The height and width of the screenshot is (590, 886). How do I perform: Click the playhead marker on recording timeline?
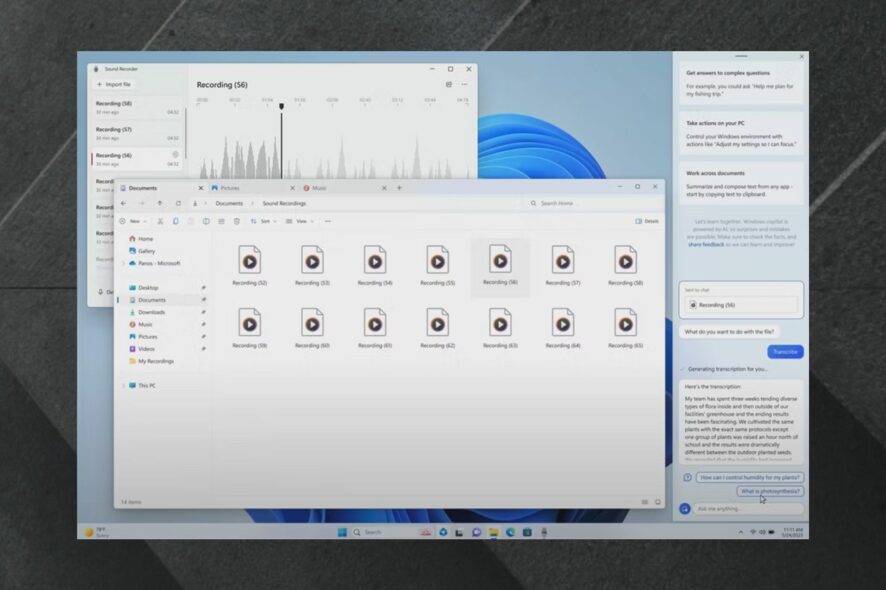281,106
